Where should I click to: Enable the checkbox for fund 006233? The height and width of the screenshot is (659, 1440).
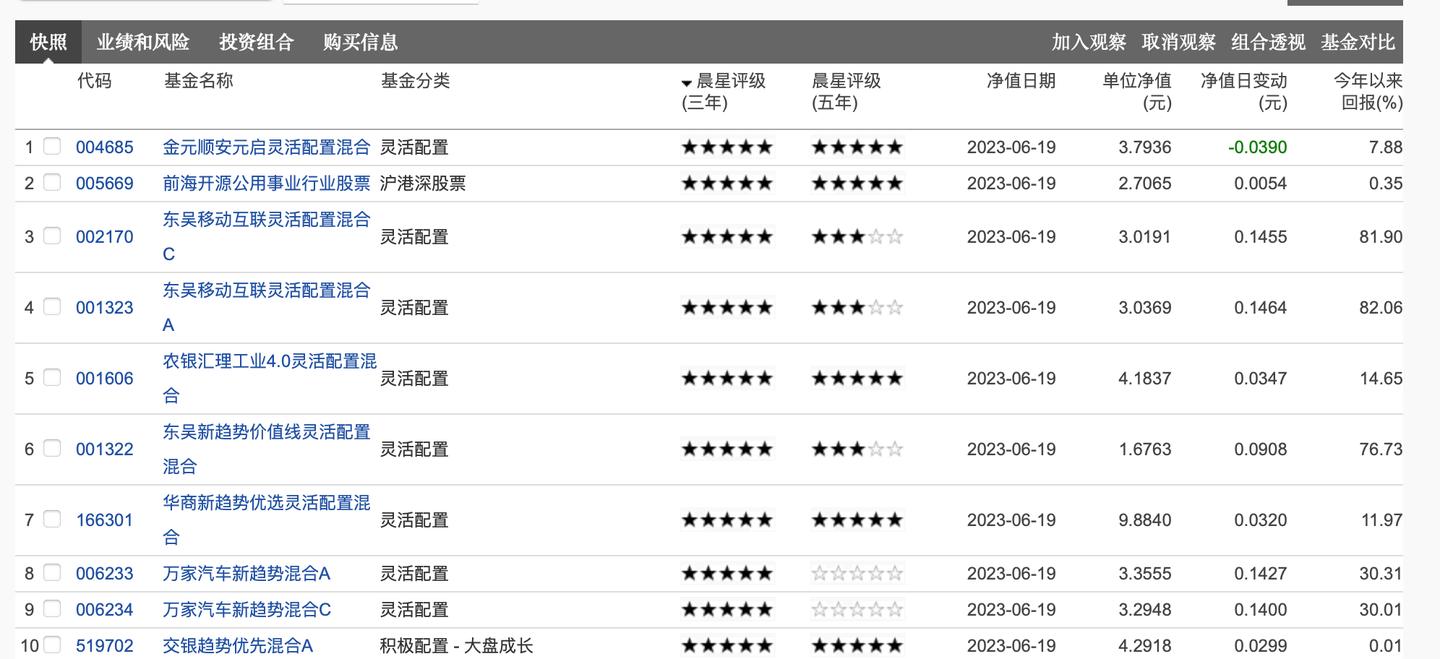(x=52, y=572)
